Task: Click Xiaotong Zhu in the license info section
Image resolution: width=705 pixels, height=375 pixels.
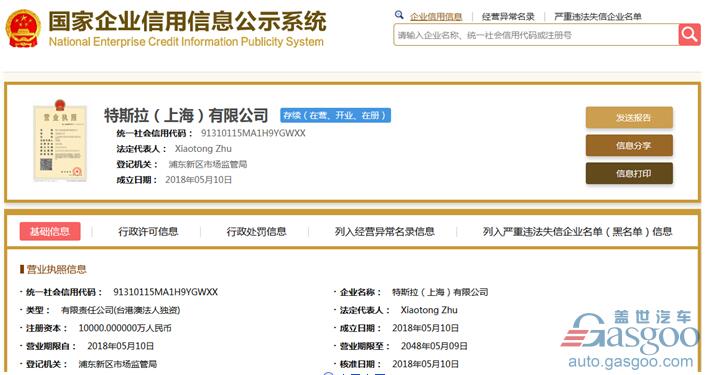Action: point(429,310)
